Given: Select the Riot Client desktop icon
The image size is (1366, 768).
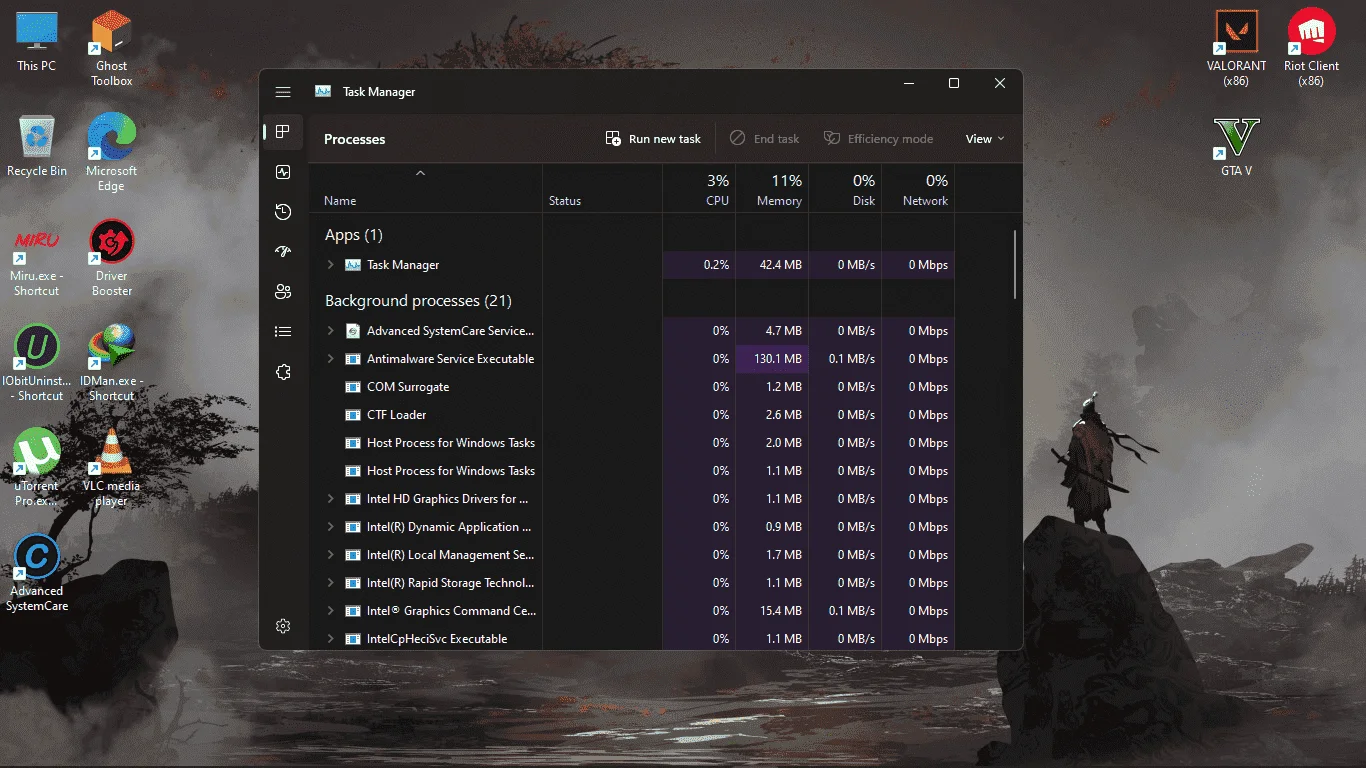Looking at the screenshot, I should click(x=1311, y=48).
